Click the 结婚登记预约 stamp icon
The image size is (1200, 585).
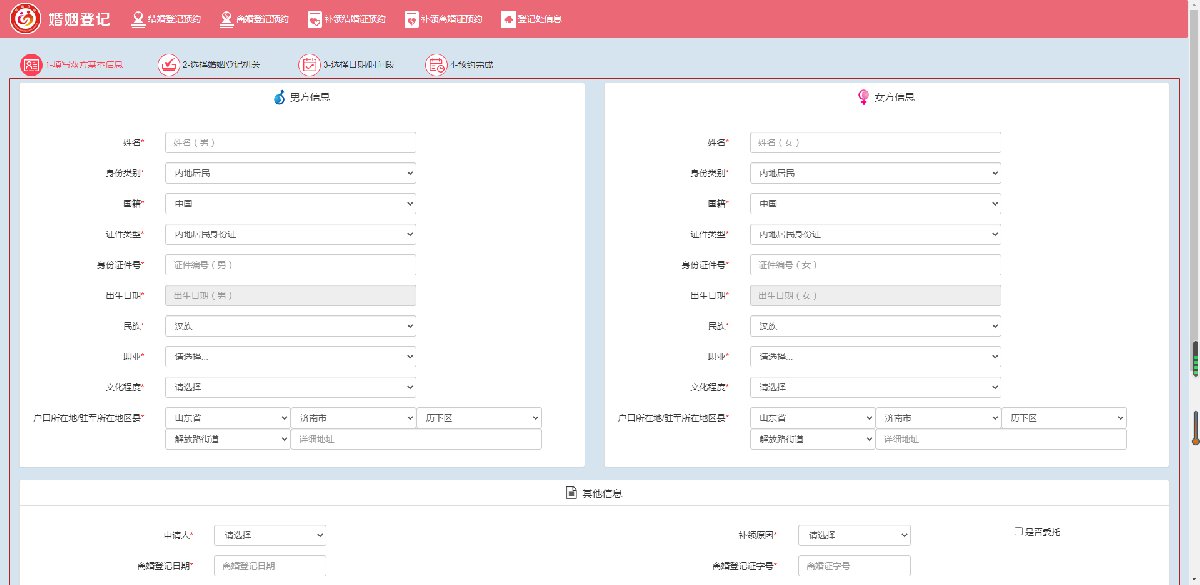point(137,19)
